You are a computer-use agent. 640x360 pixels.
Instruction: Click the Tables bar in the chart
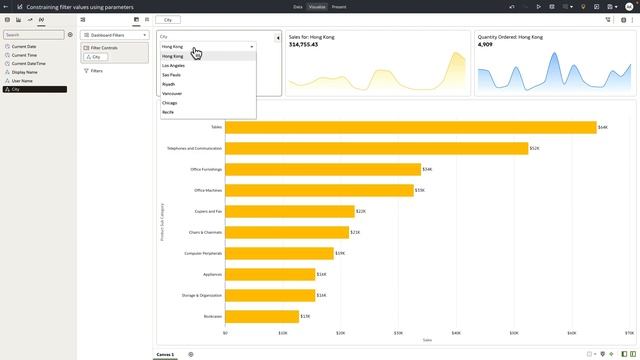(x=411, y=127)
